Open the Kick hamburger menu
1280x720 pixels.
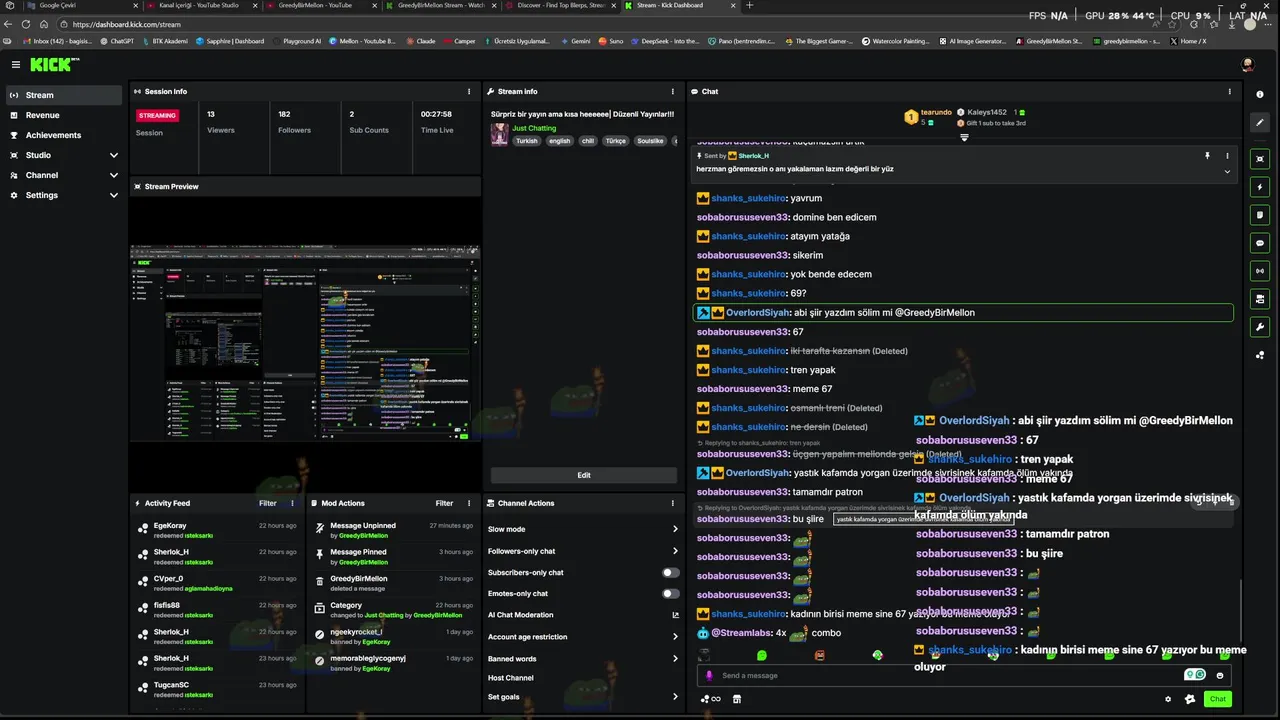pos(16,64)
